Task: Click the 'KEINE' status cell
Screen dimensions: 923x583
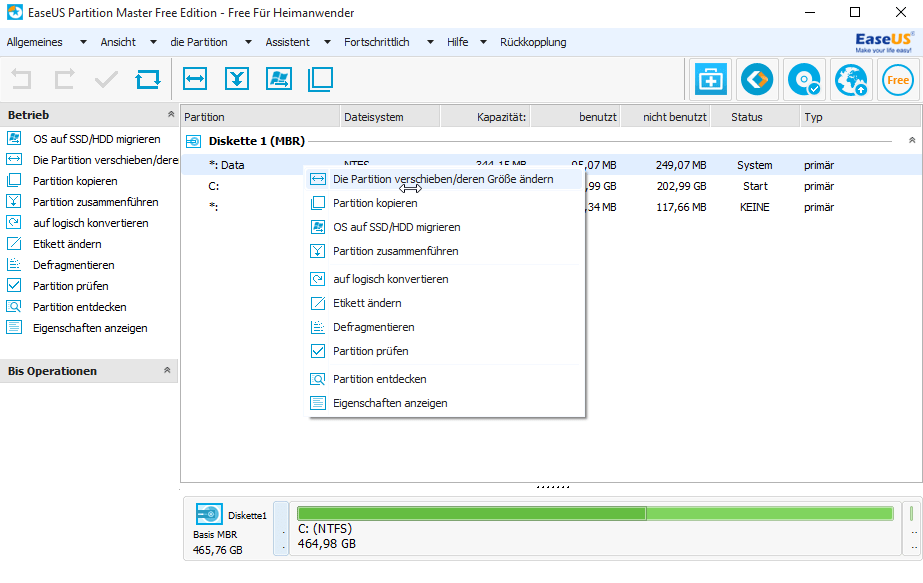Action: click(x=755, y=207)
